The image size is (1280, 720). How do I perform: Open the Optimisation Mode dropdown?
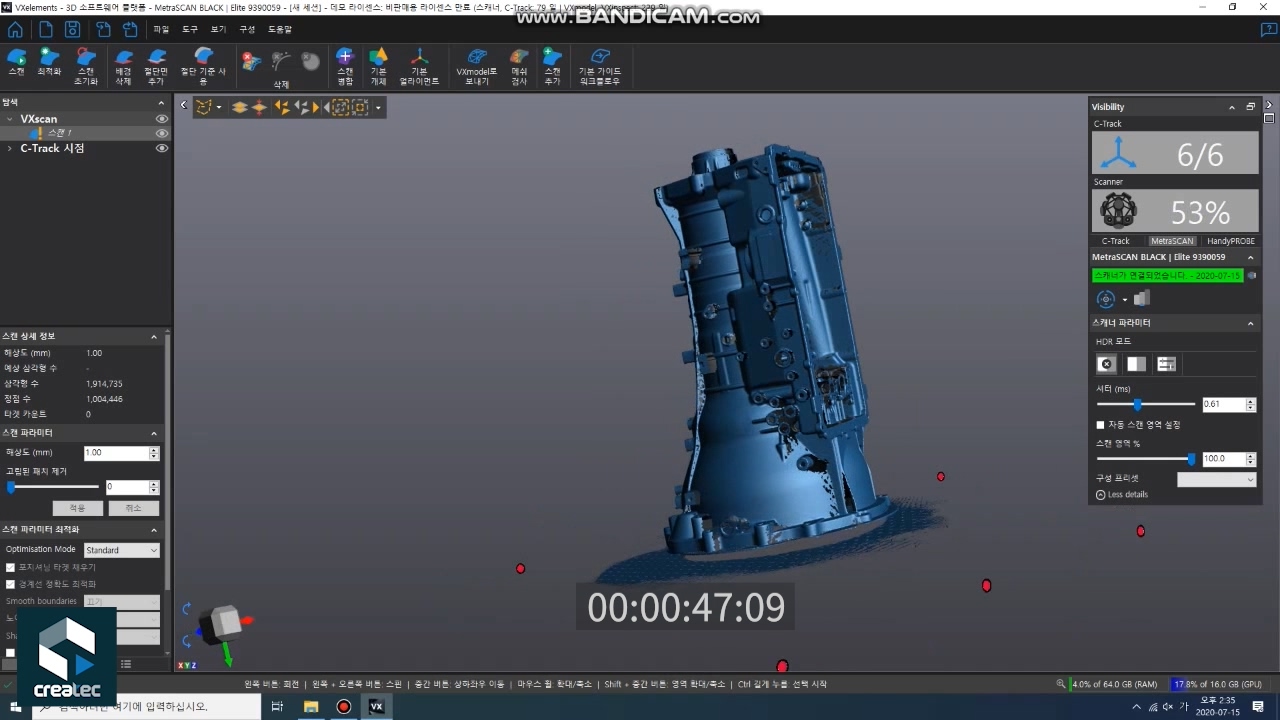click(121, 550)
